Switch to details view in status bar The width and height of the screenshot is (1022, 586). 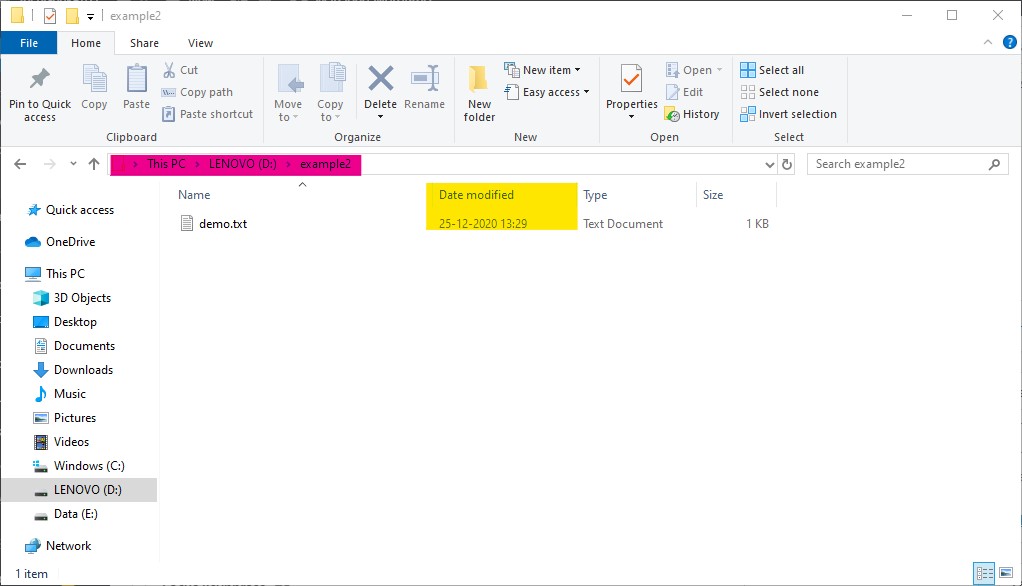click(x=984, y=574)
